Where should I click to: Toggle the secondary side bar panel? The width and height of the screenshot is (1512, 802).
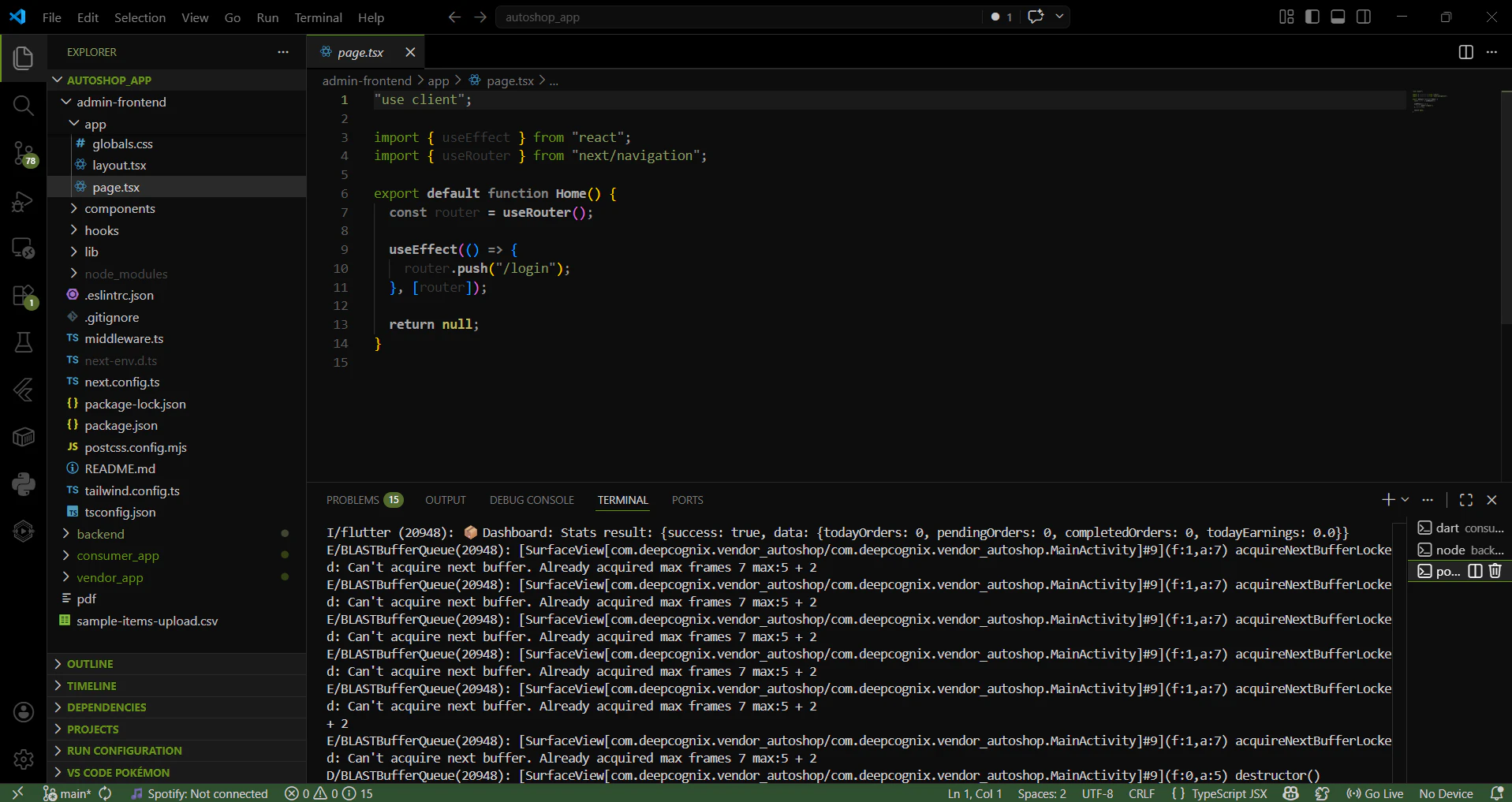(1365, 17)
